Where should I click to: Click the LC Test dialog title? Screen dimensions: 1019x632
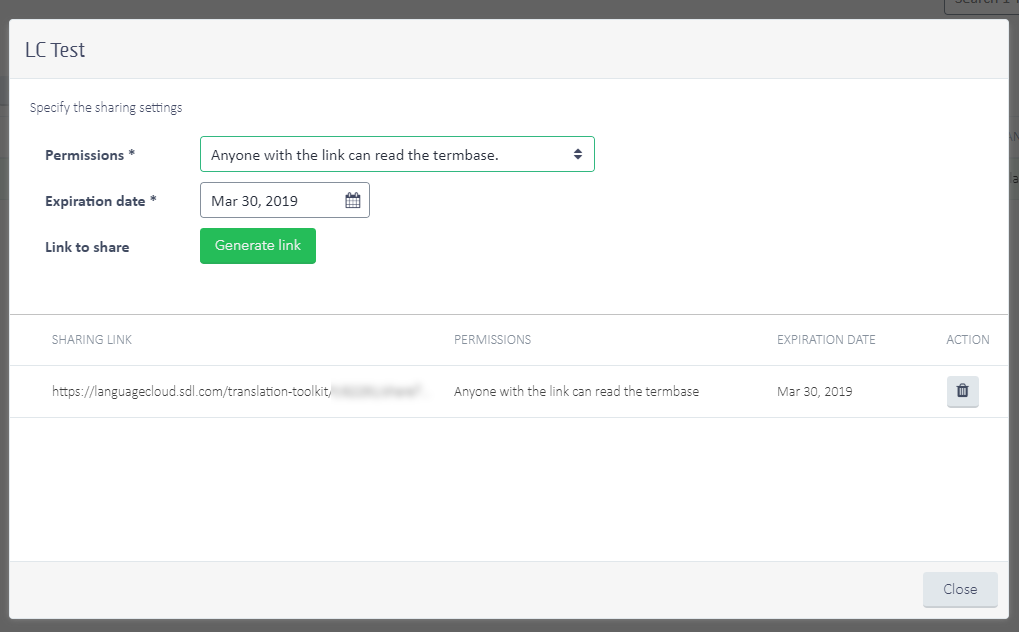[55, 50]
